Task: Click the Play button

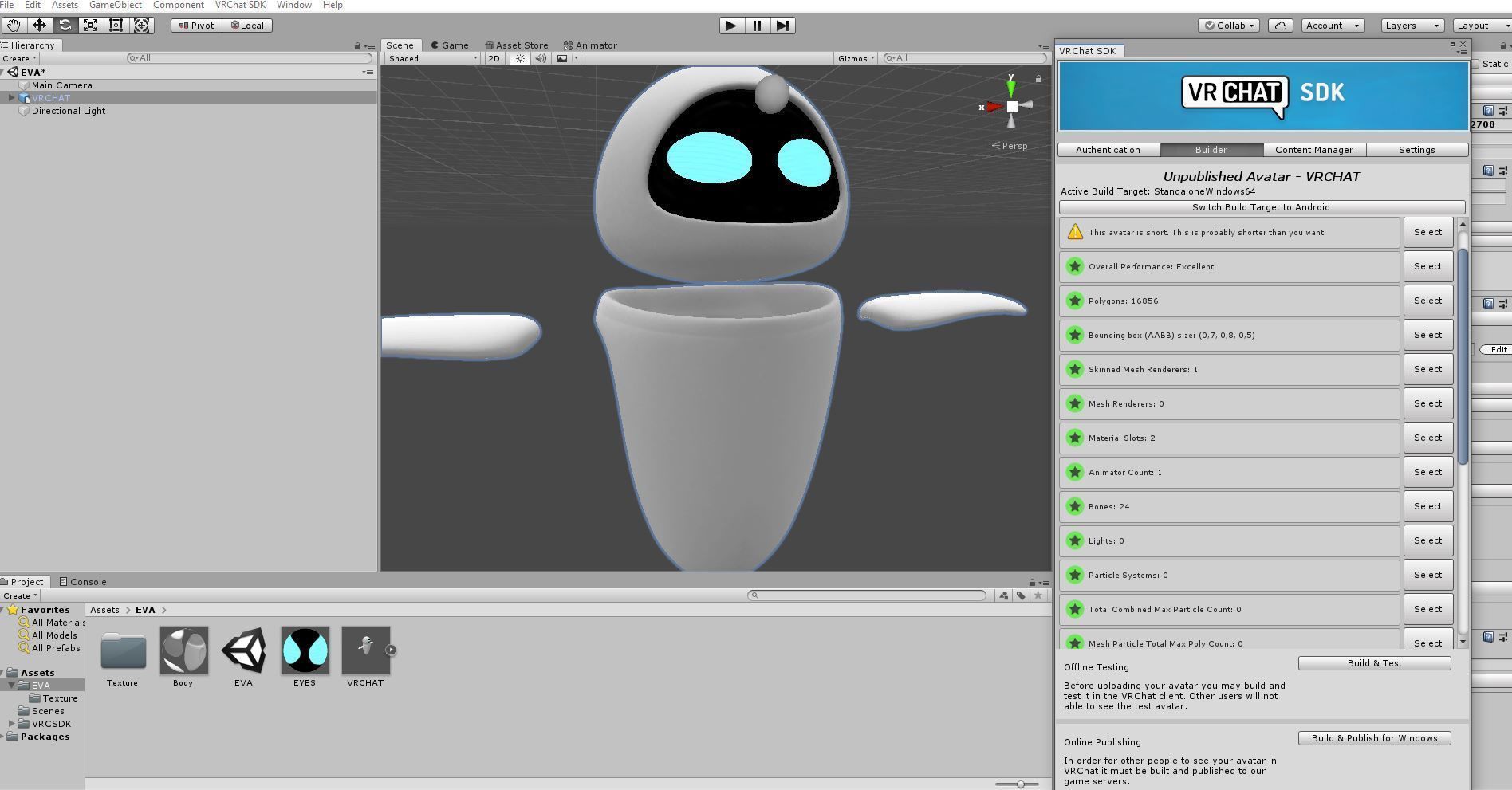Action: tap(730, 26)
